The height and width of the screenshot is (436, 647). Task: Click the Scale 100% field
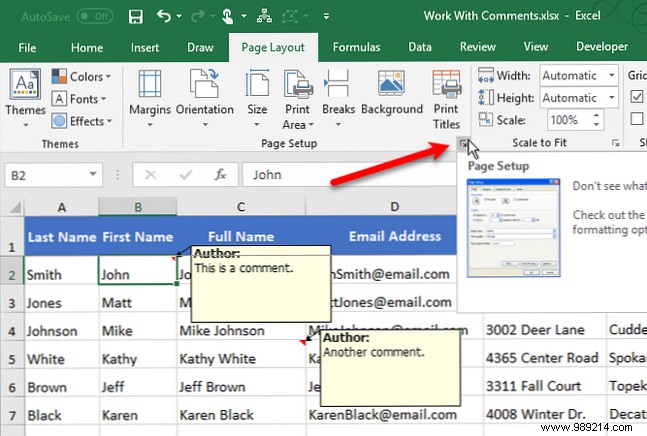[568, 120]
